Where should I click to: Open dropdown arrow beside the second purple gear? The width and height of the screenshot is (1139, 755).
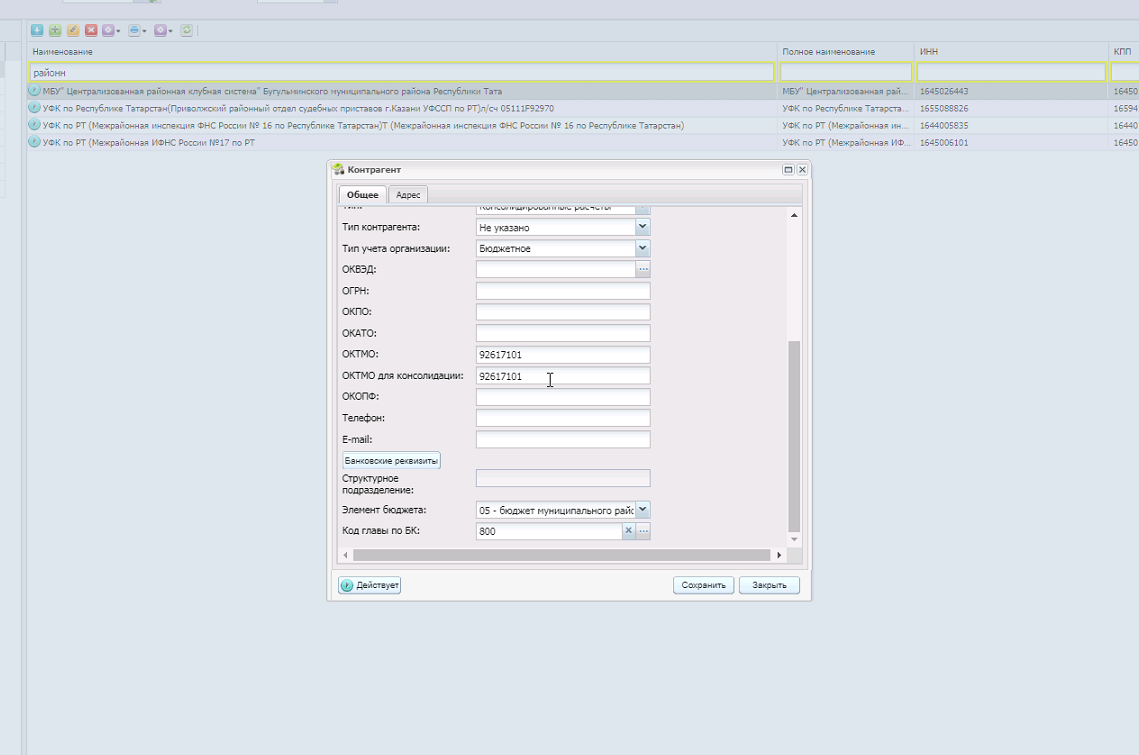tap(170, 31)
